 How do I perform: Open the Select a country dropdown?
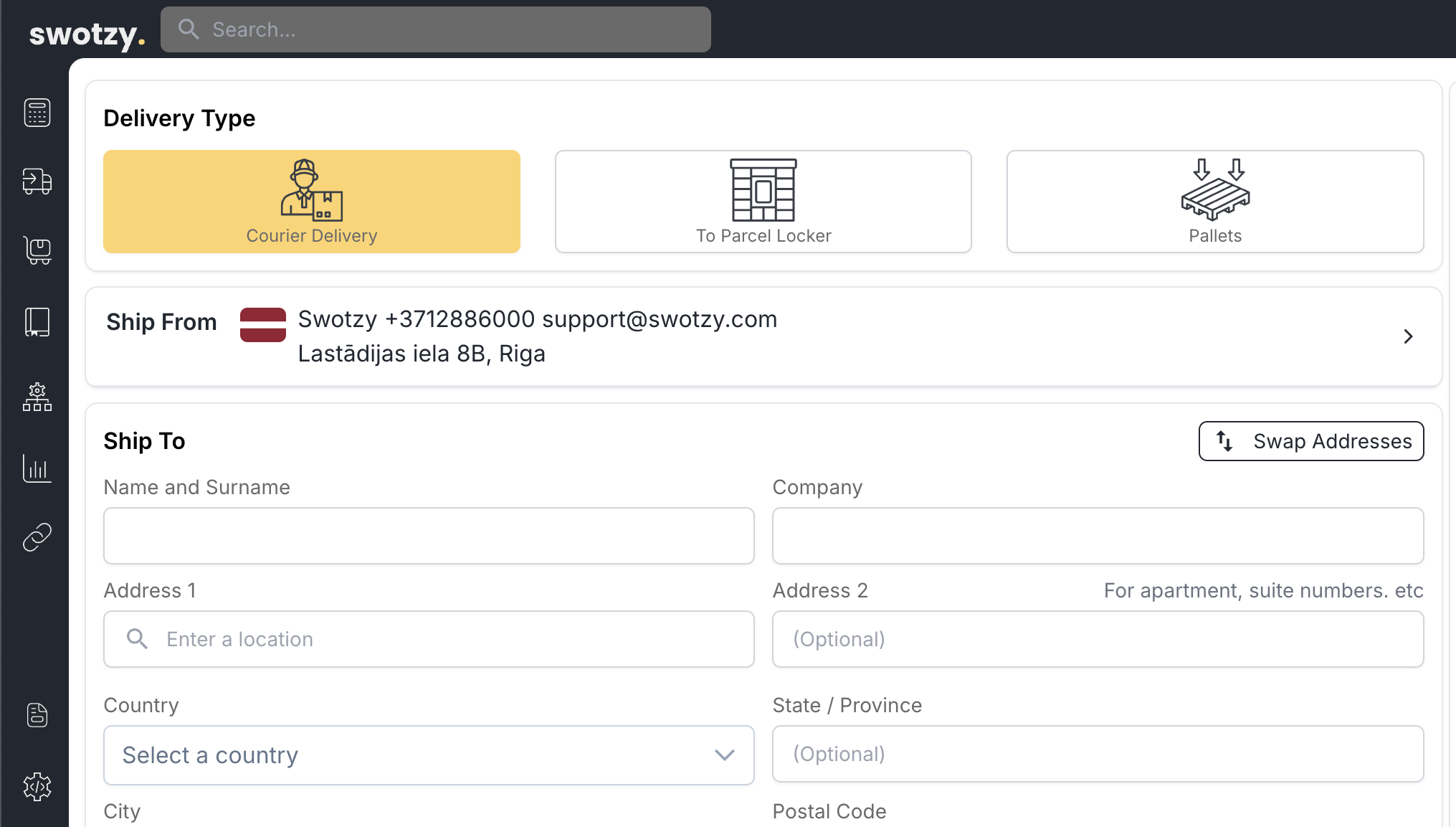429,755
